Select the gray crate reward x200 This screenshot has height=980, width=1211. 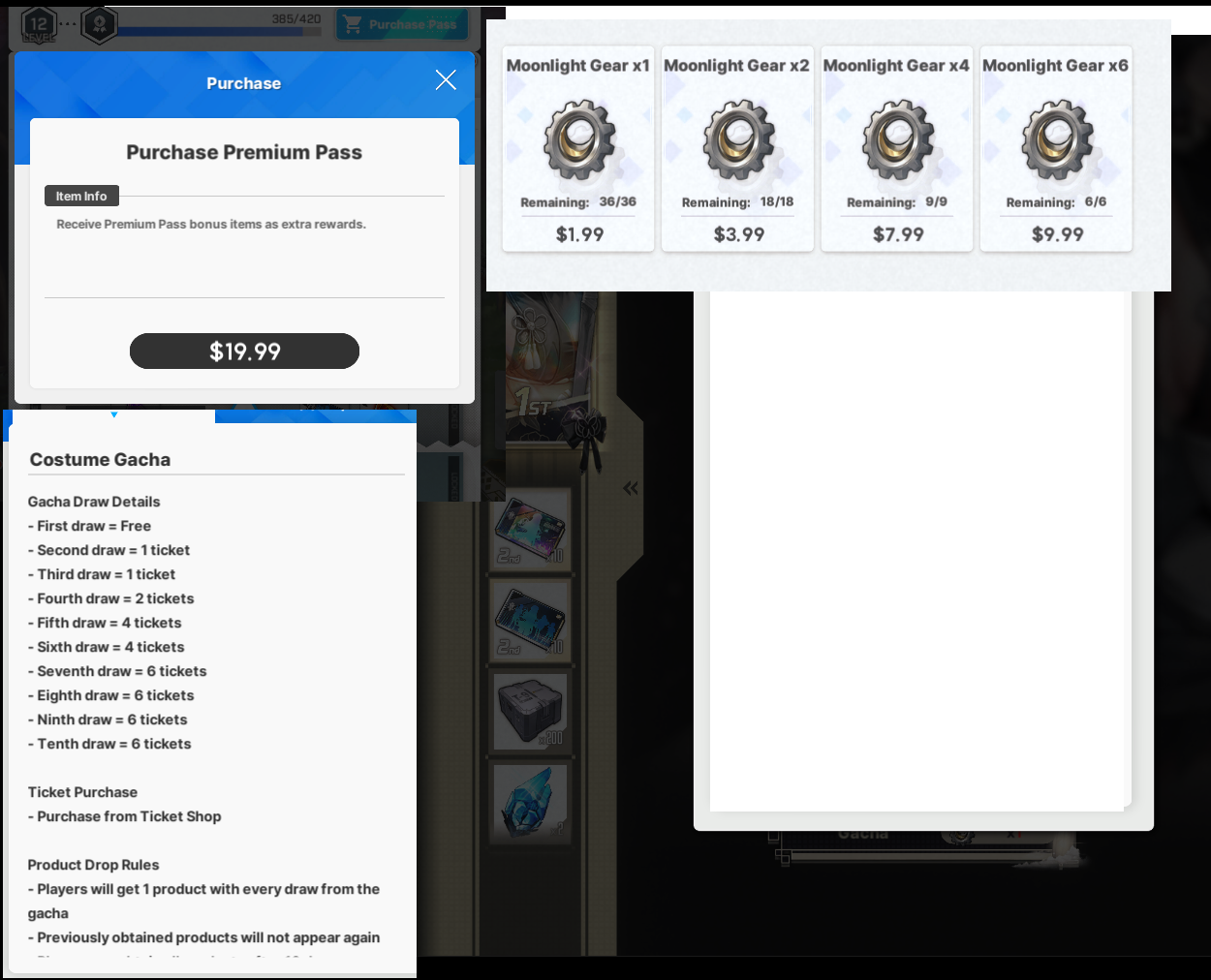point(529,711)
